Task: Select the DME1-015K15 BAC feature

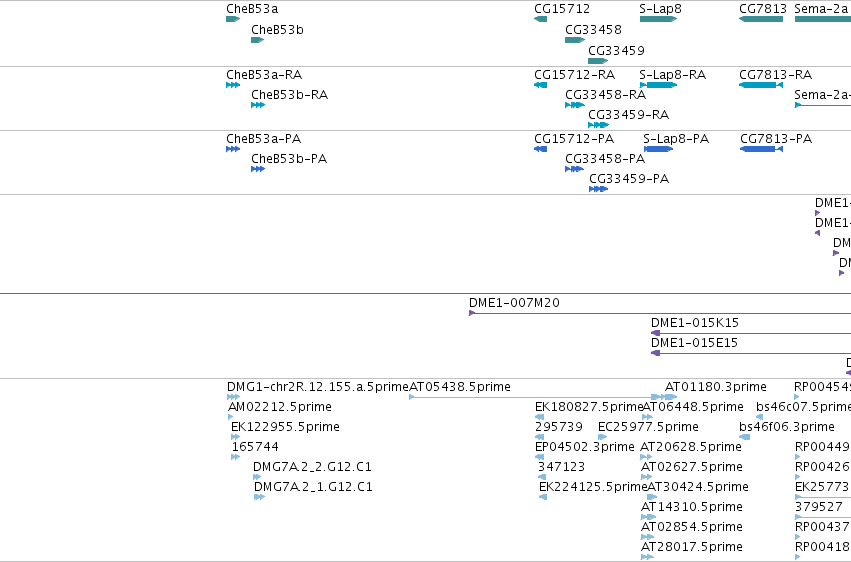Action: point(751,333)
